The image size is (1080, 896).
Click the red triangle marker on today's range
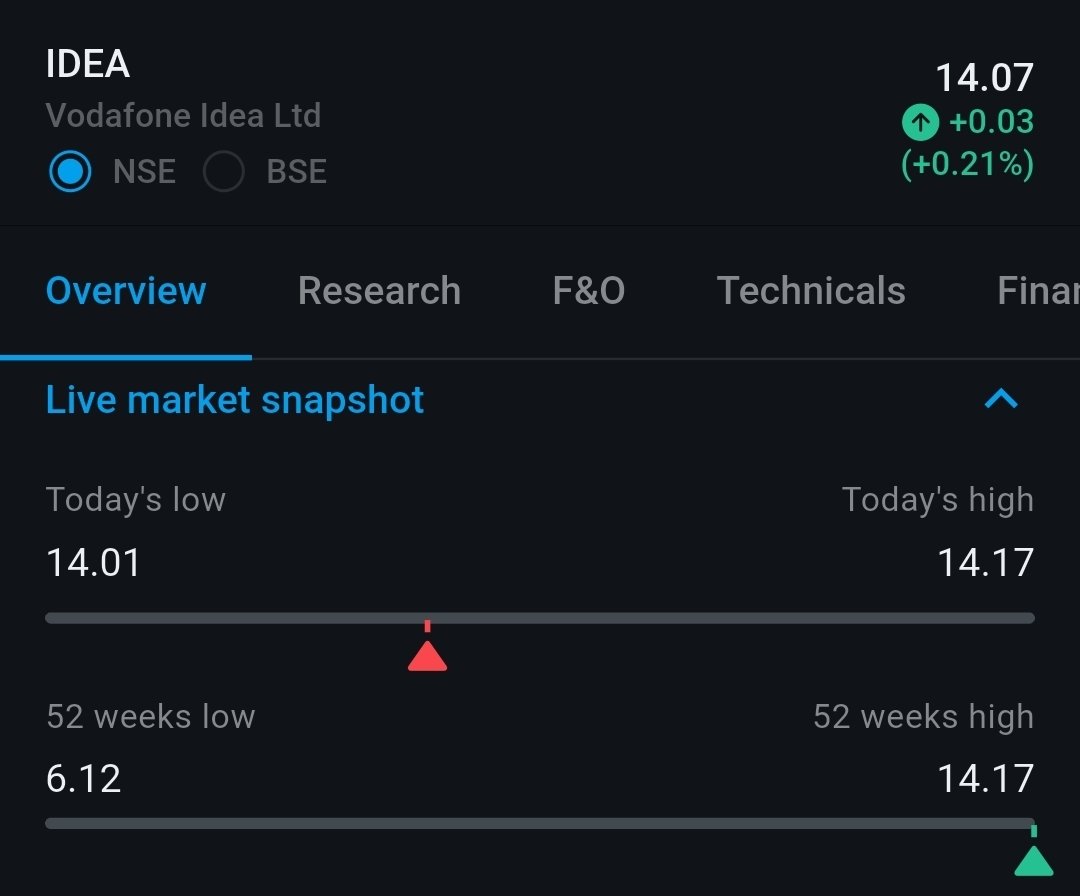[427, 655]
